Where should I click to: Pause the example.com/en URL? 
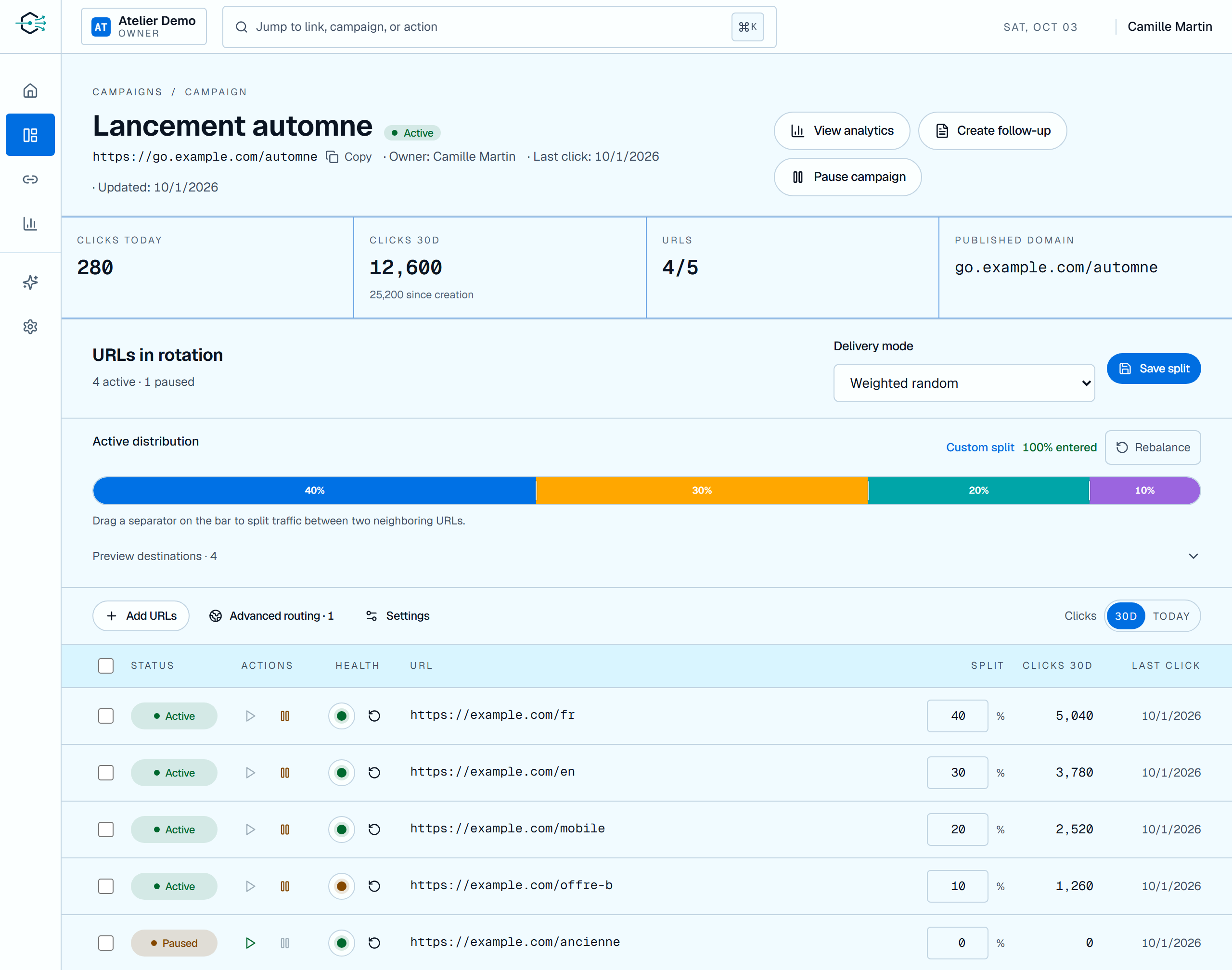click(284, 773)
